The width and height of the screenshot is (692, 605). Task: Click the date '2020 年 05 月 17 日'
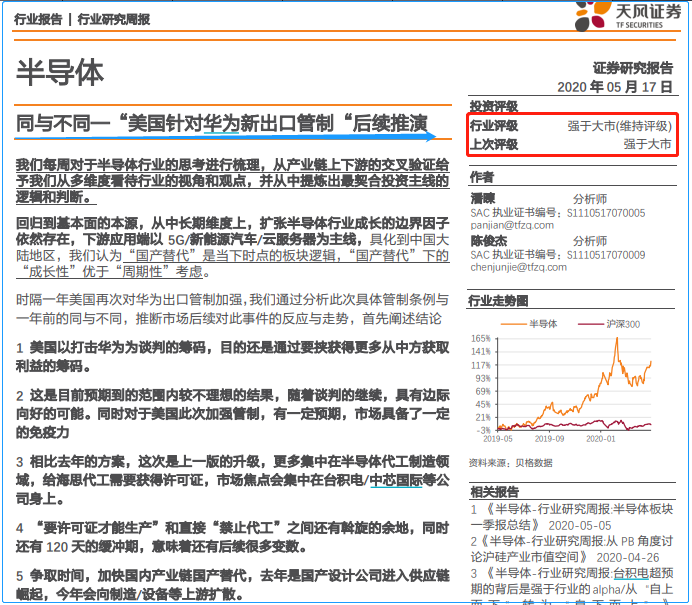coord(615,86)
